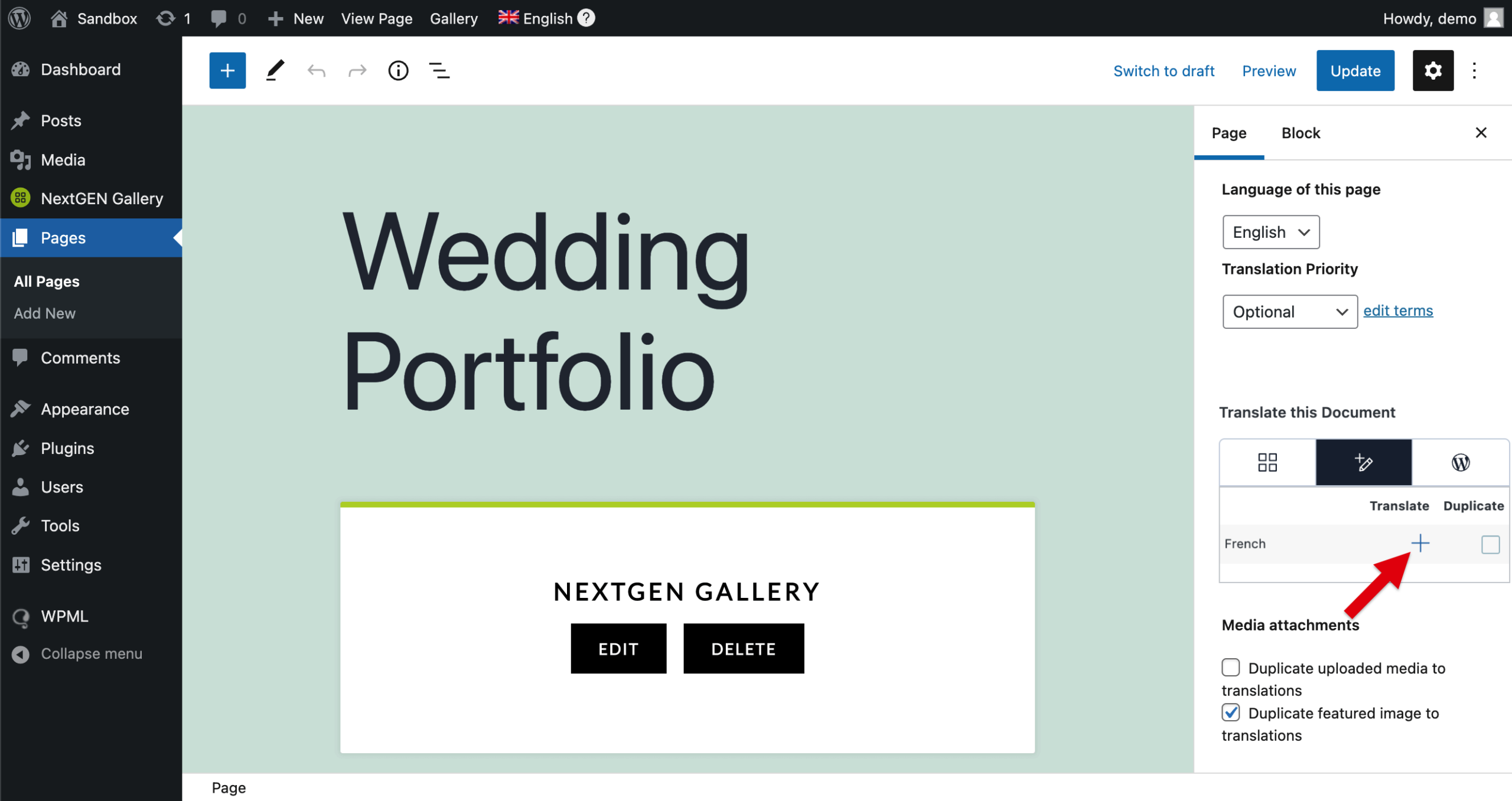Click the edit terms link

[x=1397, y=310]
